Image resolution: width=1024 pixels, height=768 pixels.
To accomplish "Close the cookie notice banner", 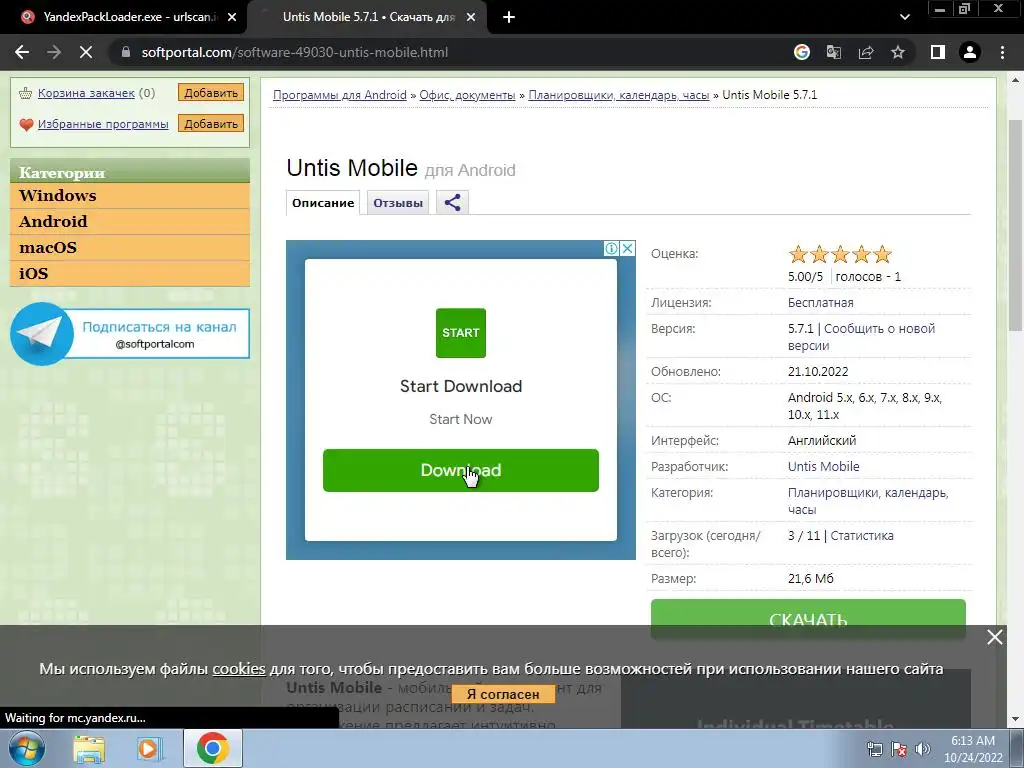I will click(994, 637).
